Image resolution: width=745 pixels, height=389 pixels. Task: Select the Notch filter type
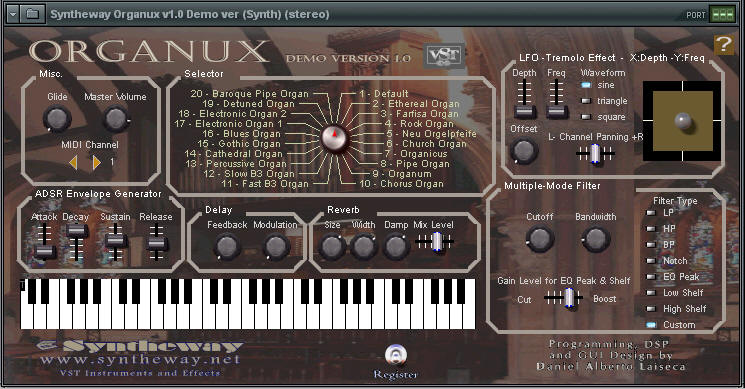point(651,261)
